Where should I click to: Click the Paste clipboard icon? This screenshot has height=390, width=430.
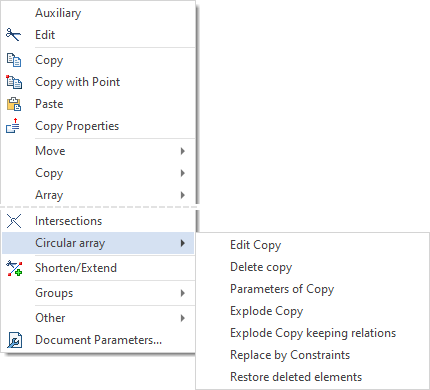14,104
